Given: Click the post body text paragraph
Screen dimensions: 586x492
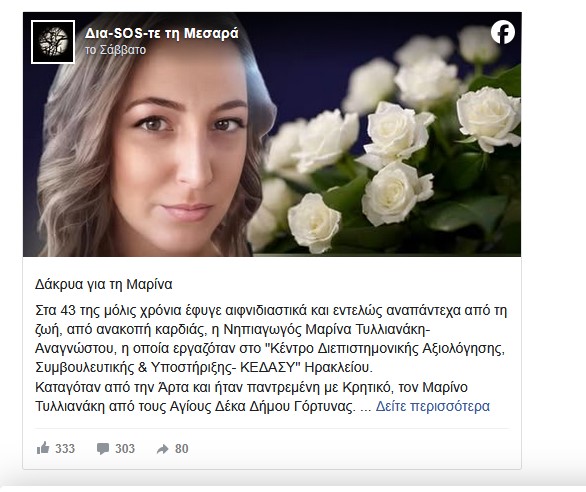Looking at the screenshot, I should point(271,358).
